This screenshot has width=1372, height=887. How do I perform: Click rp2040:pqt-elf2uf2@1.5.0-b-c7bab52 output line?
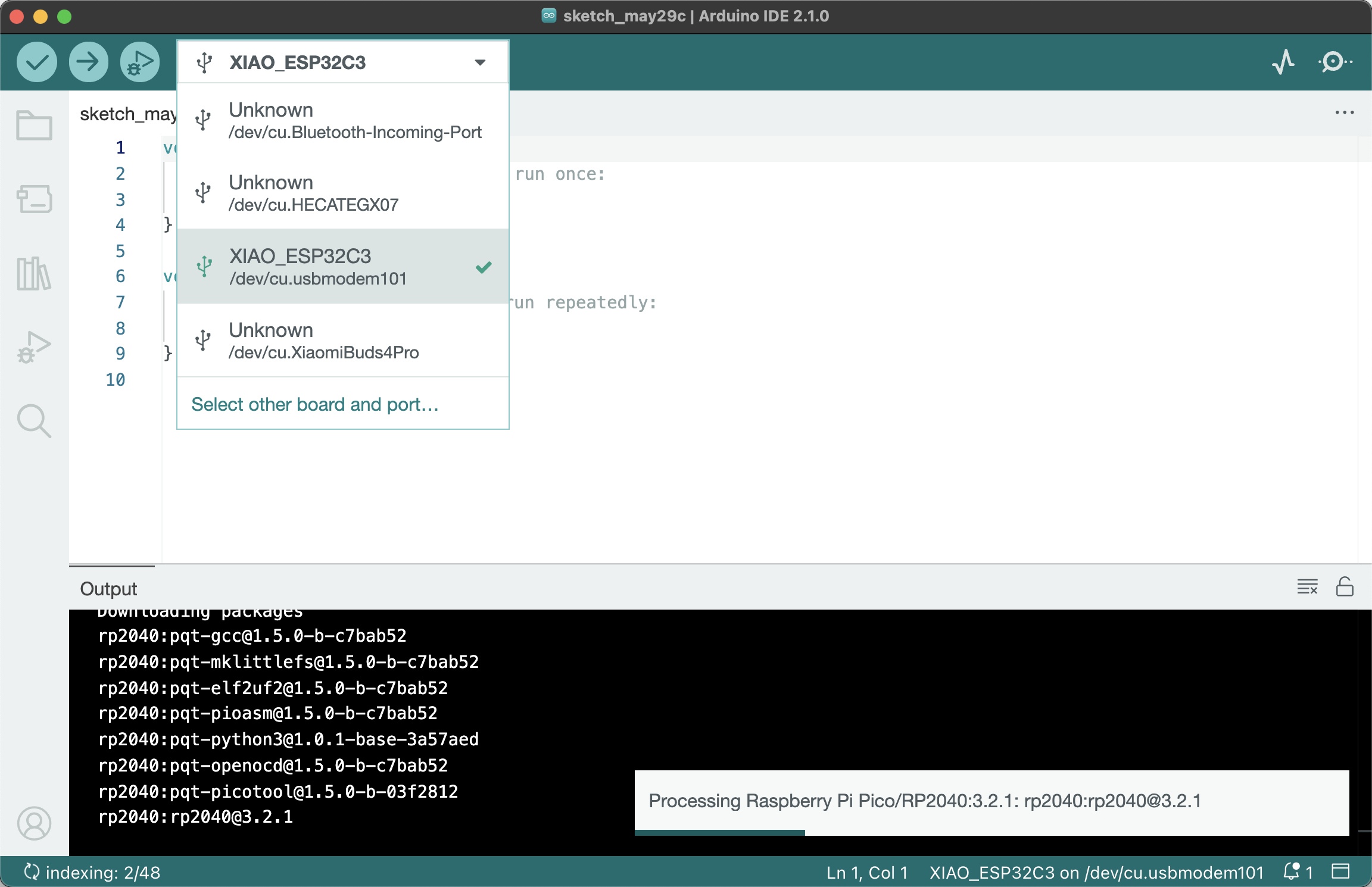tap(273, 688)
